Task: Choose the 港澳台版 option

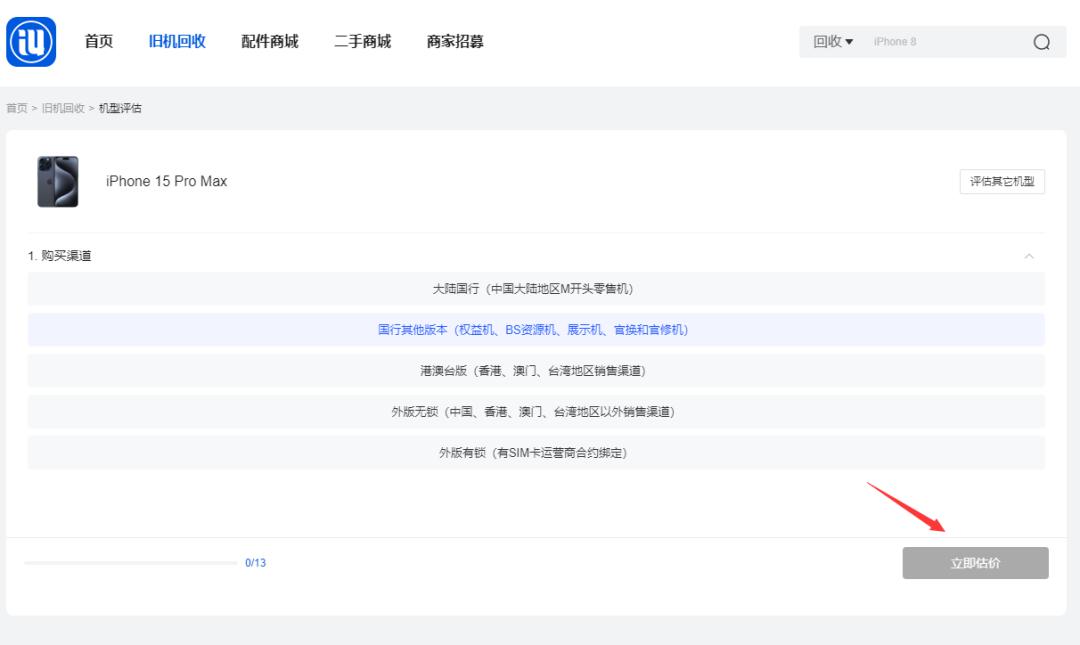Action: pyautogui.click(x=538, y=370)
